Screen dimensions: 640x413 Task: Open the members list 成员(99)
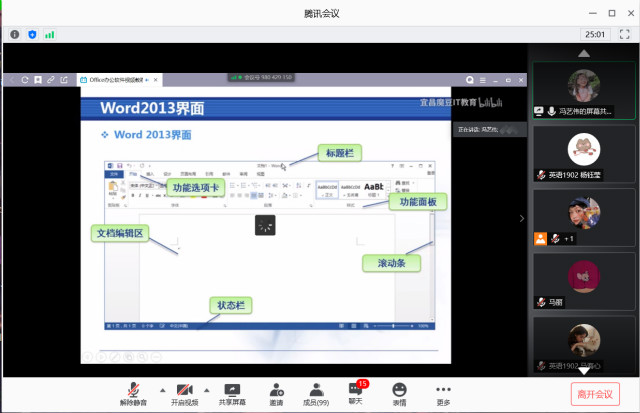click(x=316, y=394)
